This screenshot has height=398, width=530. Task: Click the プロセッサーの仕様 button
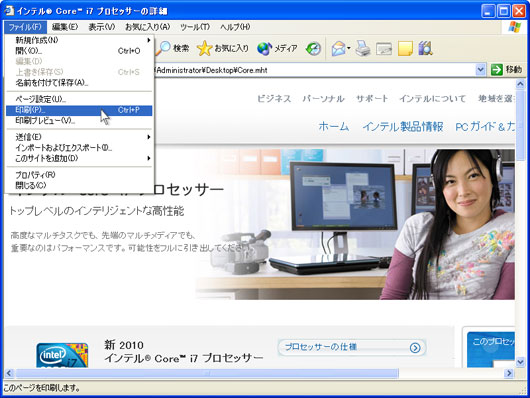(x=352, y=347)
